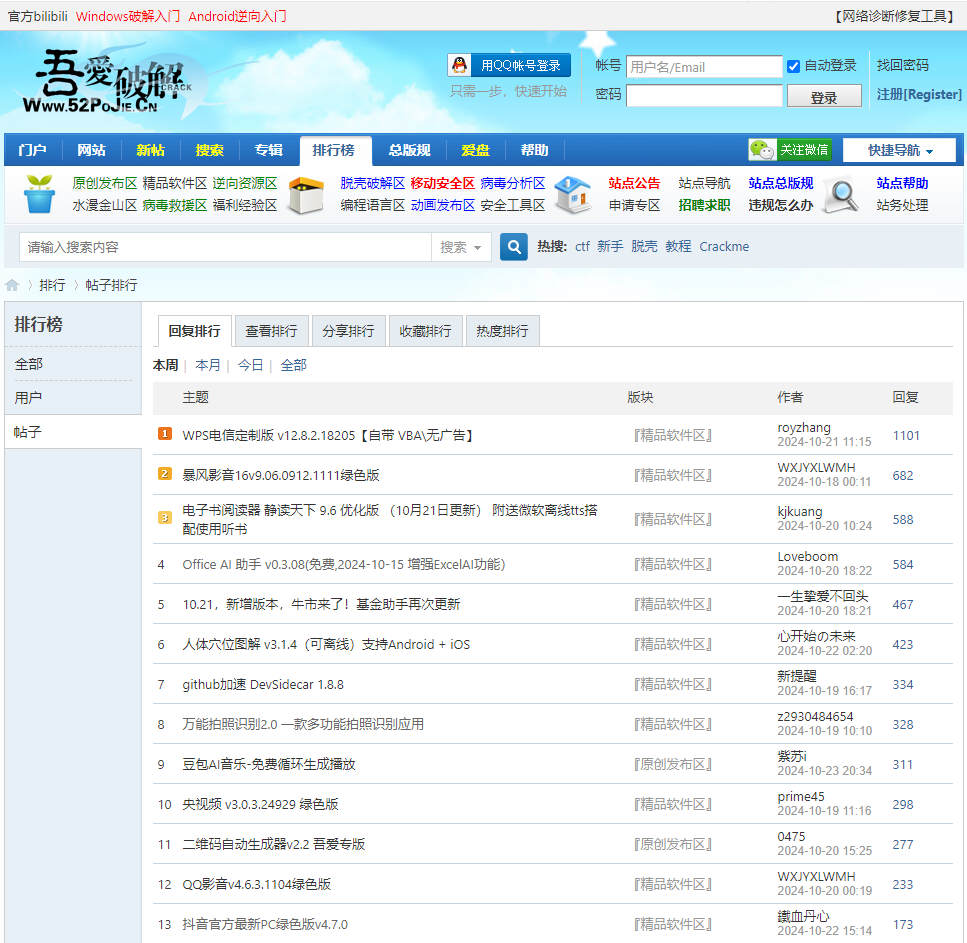Open the Android逆向入门 link
Viewport: 967px width, 943px height.
point(237,16)
